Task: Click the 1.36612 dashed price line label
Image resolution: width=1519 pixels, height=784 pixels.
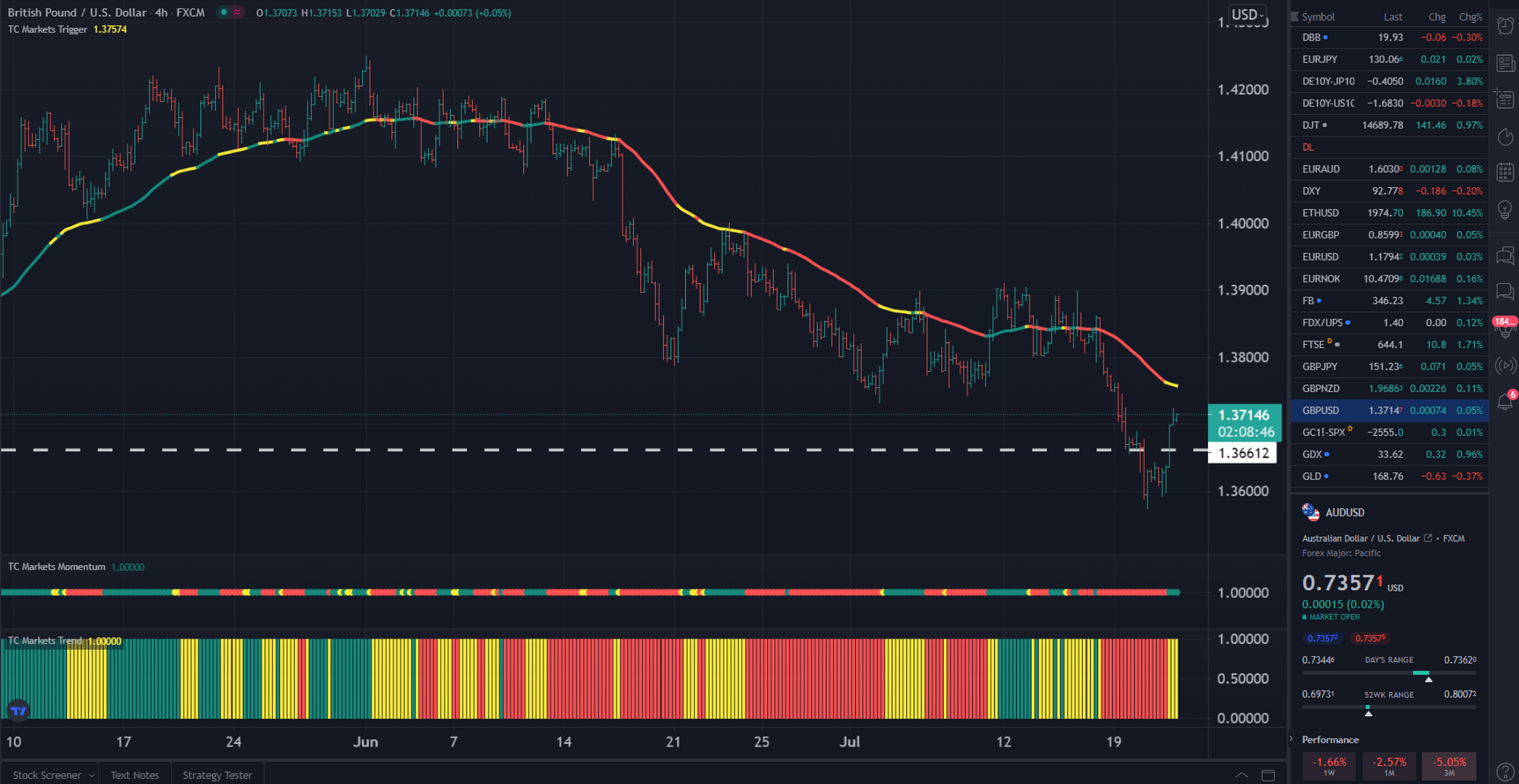Action: click(1242, 453)
